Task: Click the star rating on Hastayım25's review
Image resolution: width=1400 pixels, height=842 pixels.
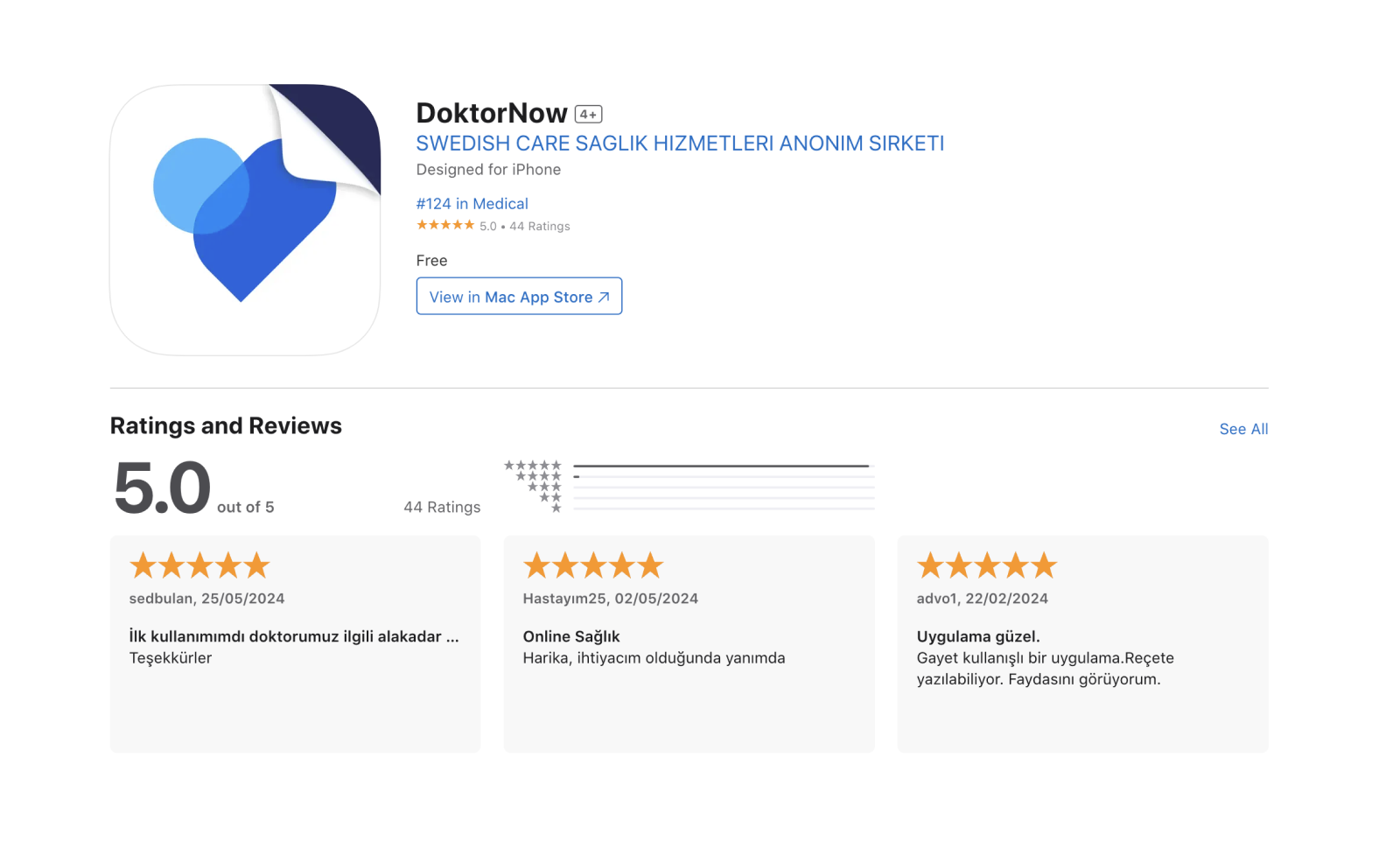Action: 593,565
